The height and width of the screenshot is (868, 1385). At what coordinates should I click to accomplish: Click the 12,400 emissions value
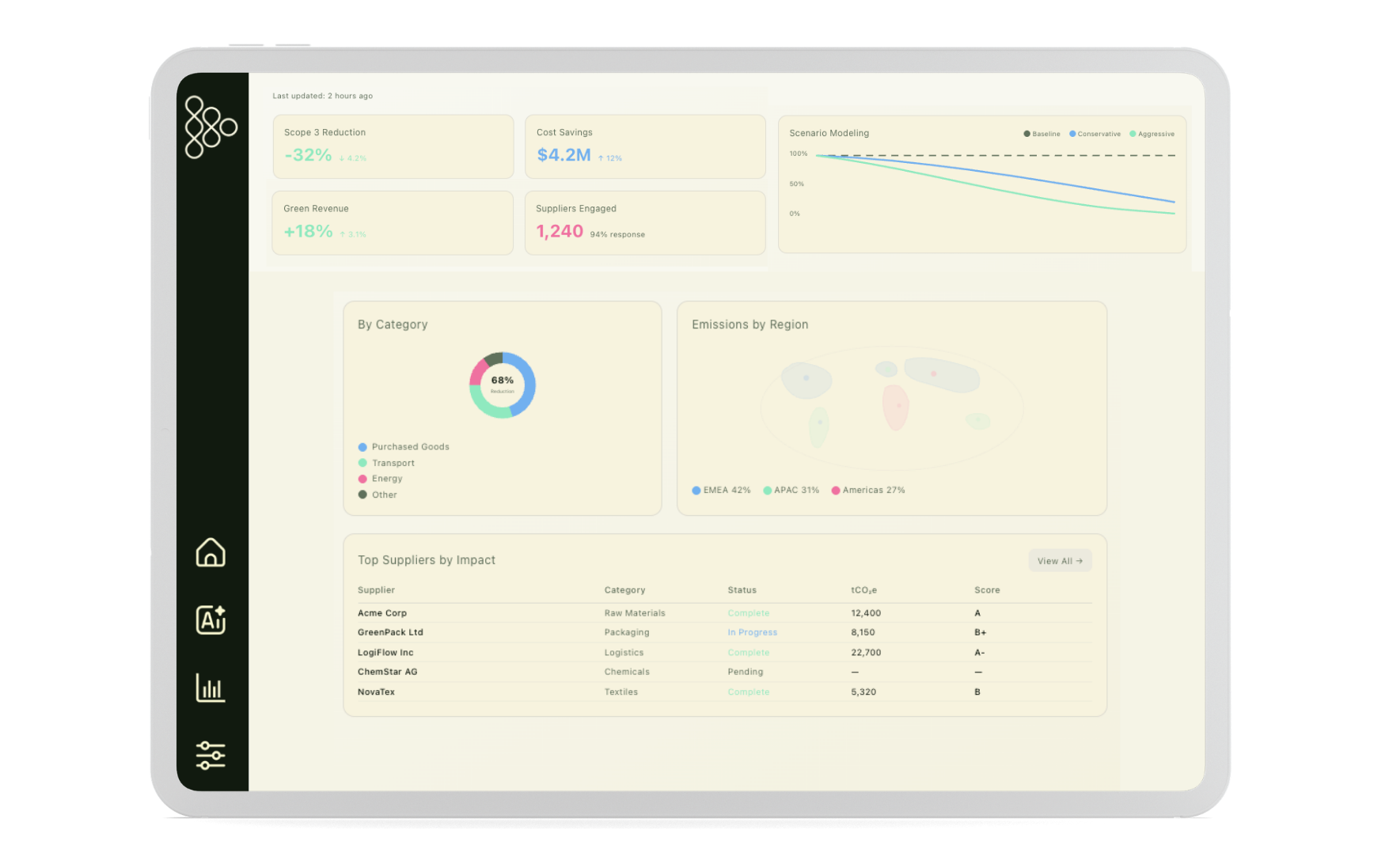click(x=866, y=613)
